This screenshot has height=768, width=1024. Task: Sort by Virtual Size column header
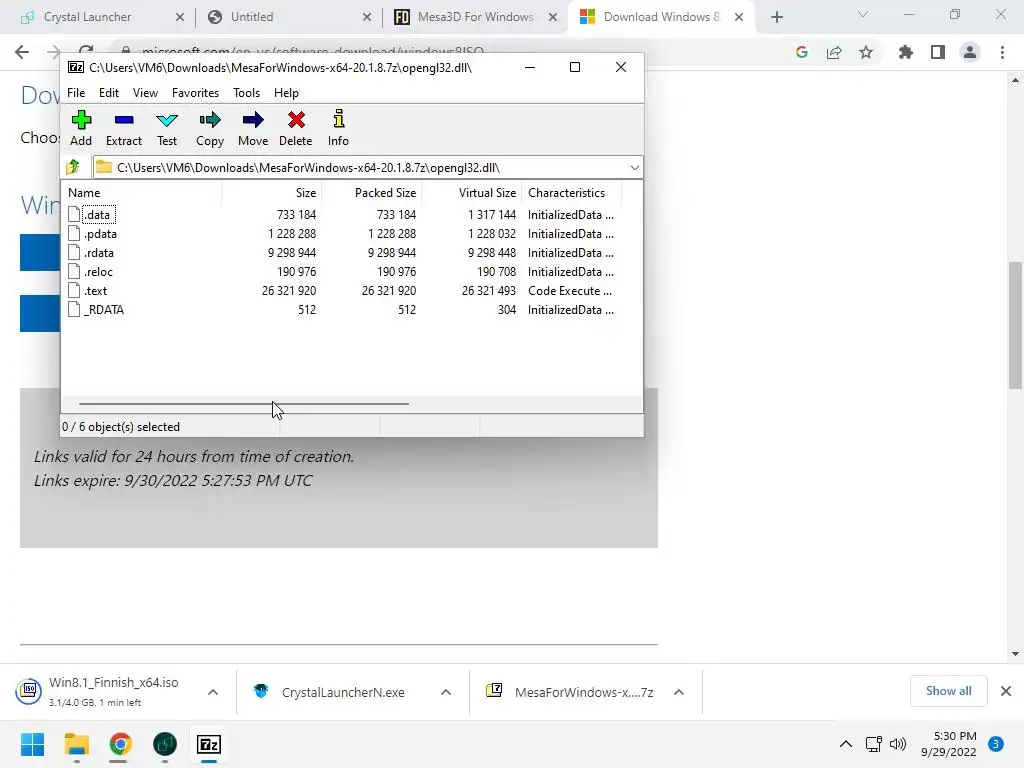(x=472, y=193)
